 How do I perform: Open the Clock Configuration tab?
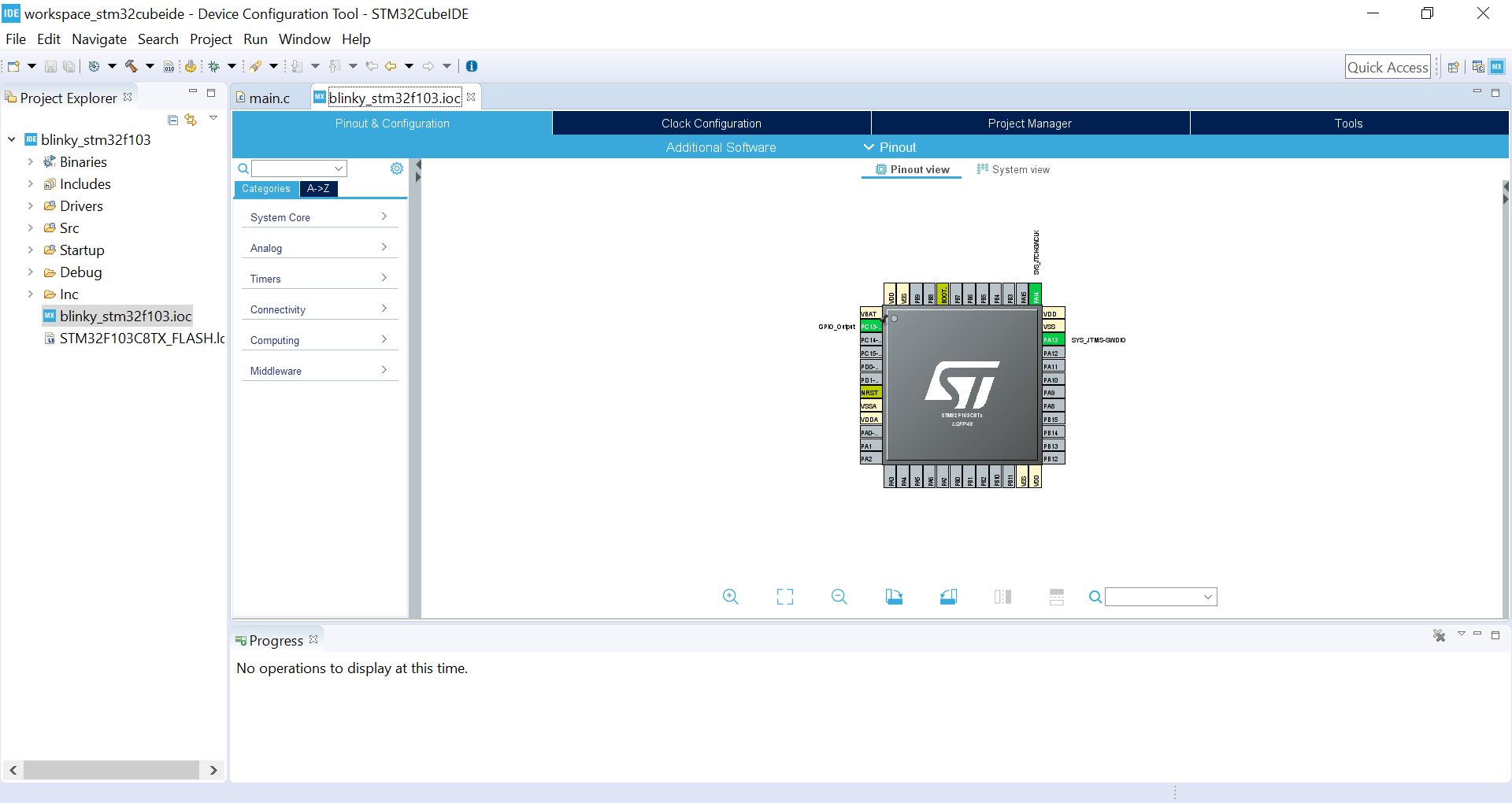click(x=711, y=124)
